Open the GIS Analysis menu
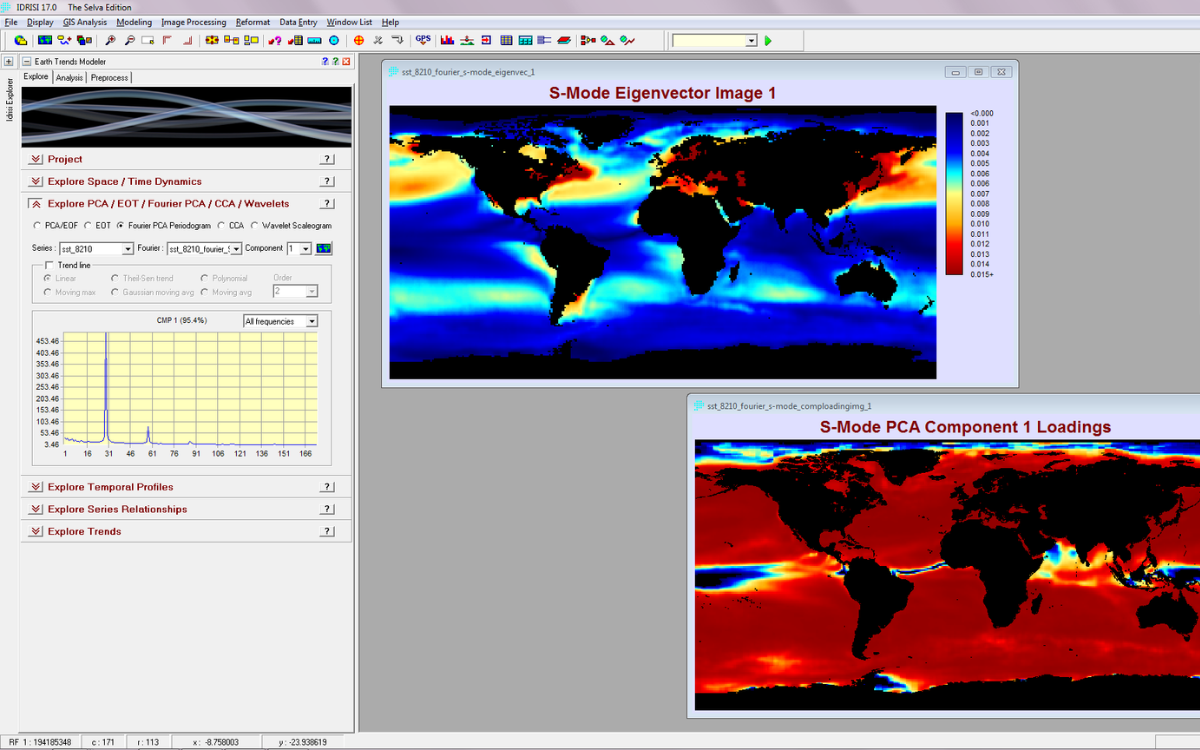This screenshot has width=1200, height=750. (84, 22)
